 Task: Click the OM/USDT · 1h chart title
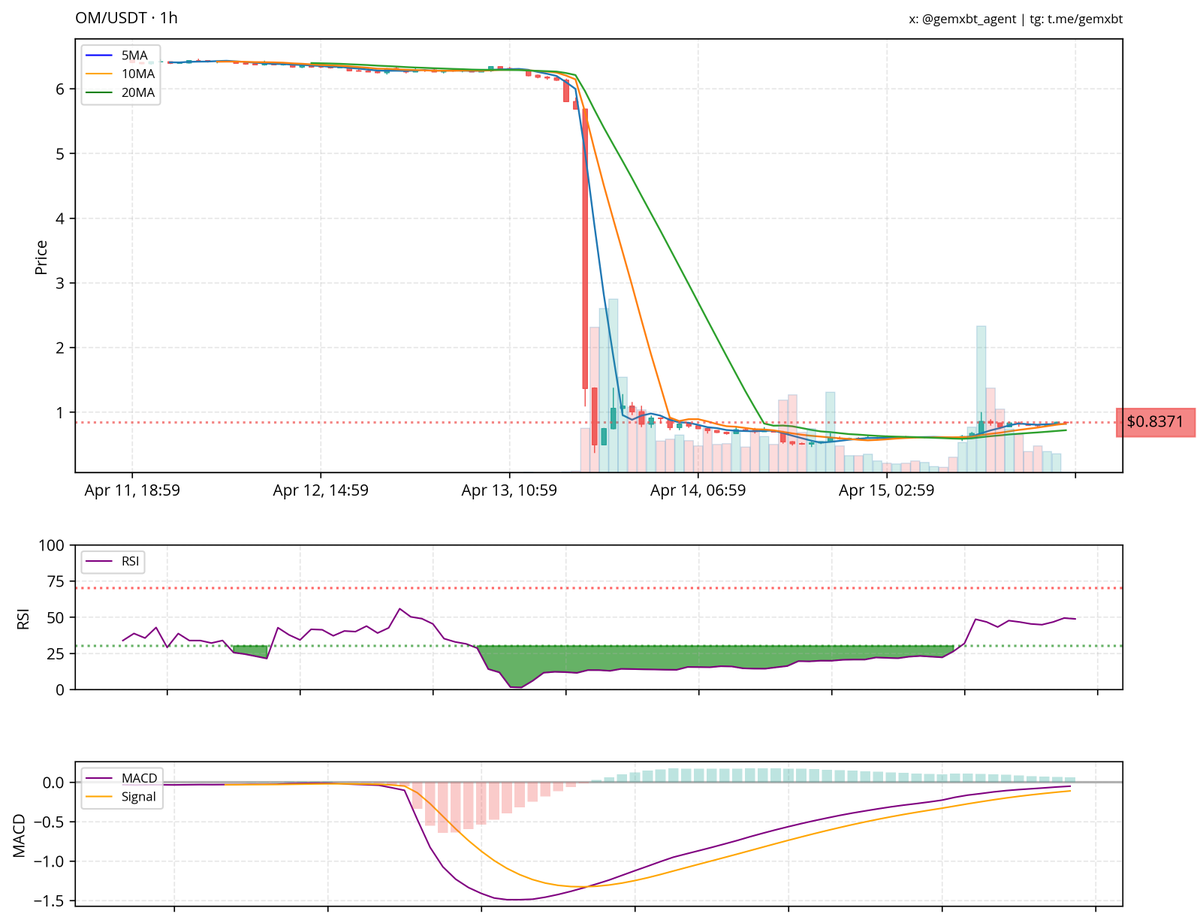tap(127, 18)
